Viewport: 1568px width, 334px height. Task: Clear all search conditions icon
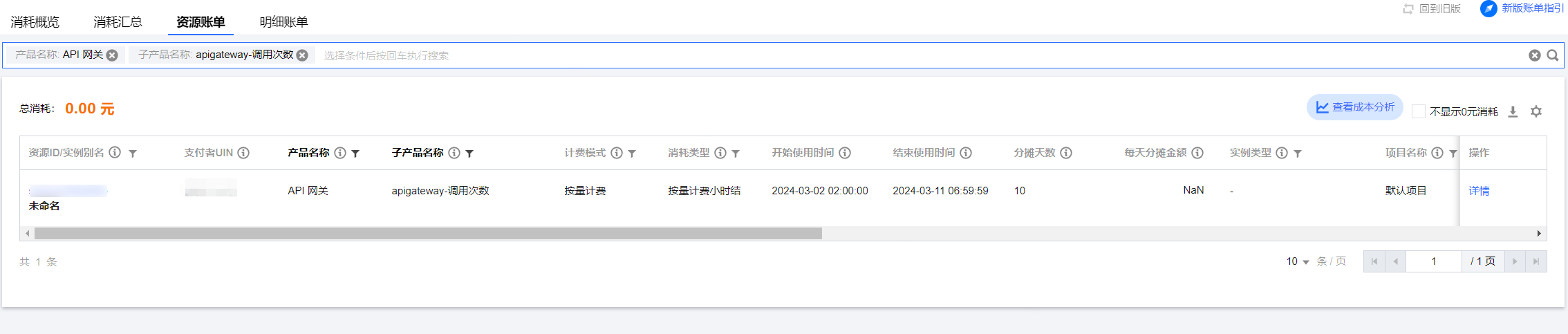pos(1534,55)
